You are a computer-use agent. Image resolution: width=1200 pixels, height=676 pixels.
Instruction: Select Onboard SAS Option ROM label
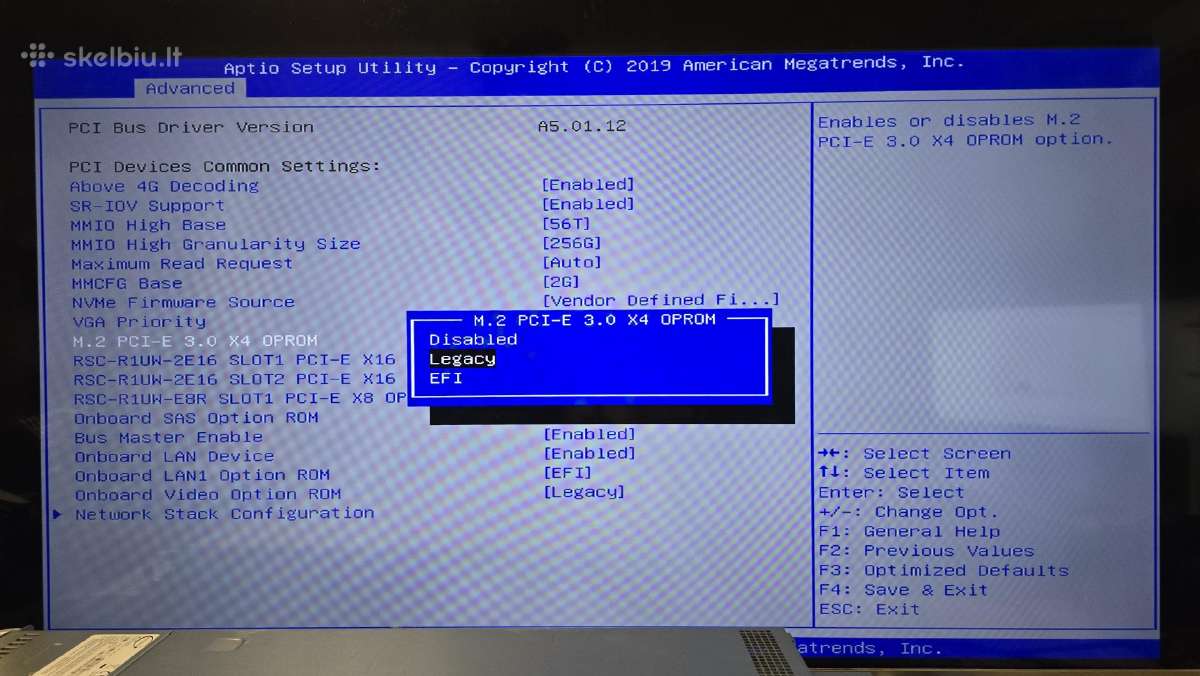click(x=196, y=418)
